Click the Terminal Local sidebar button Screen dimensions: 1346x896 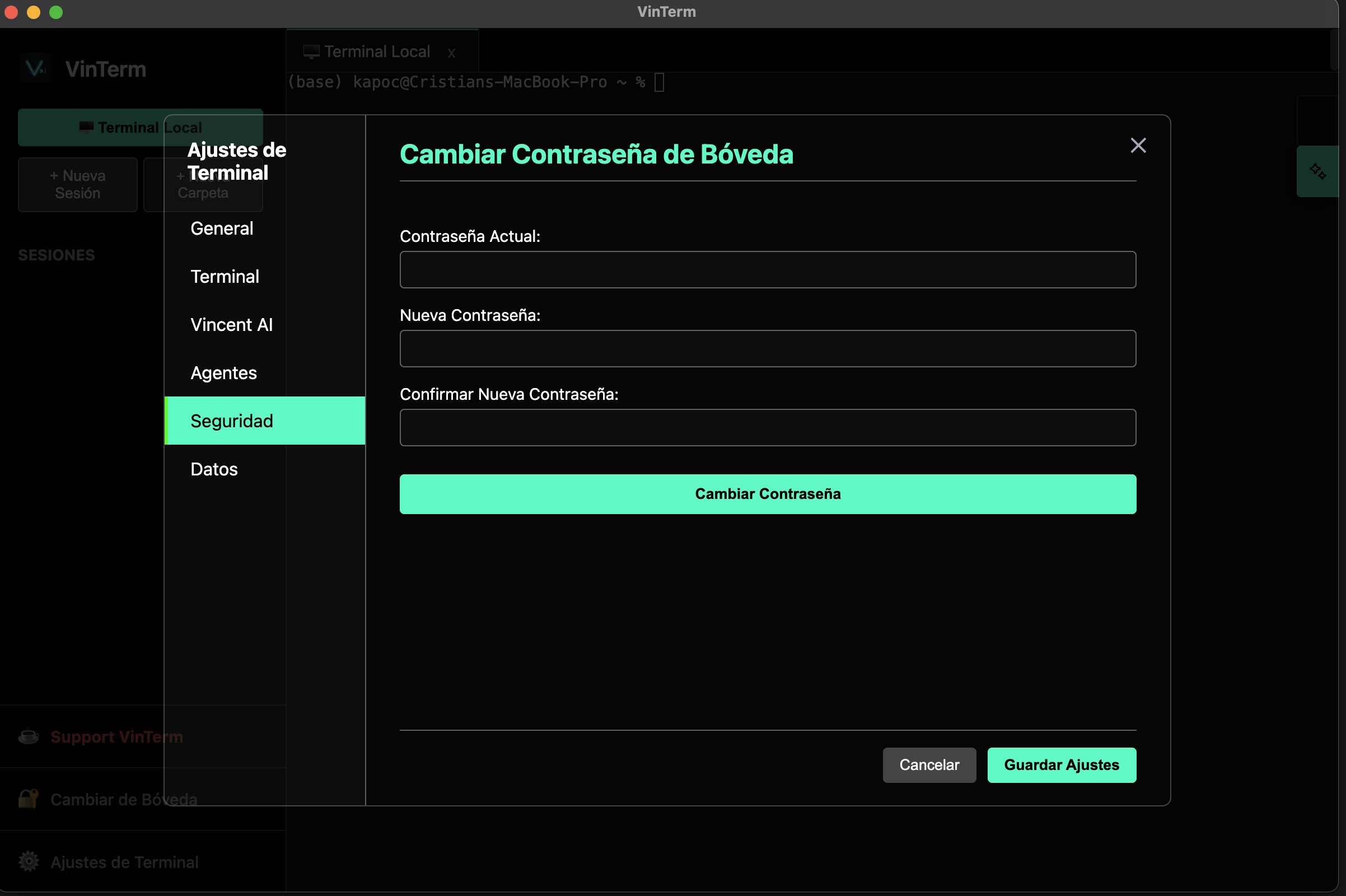click(x=141, y=128)
